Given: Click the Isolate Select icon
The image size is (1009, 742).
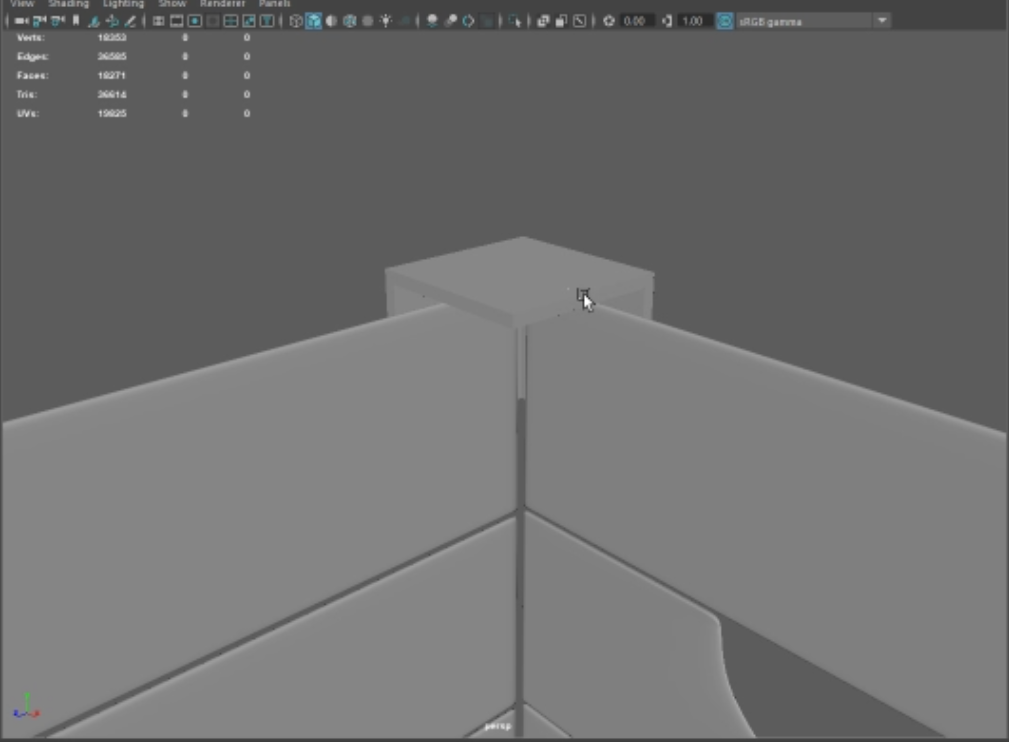Looking at the screenshot, I should (x=514, y=20).
